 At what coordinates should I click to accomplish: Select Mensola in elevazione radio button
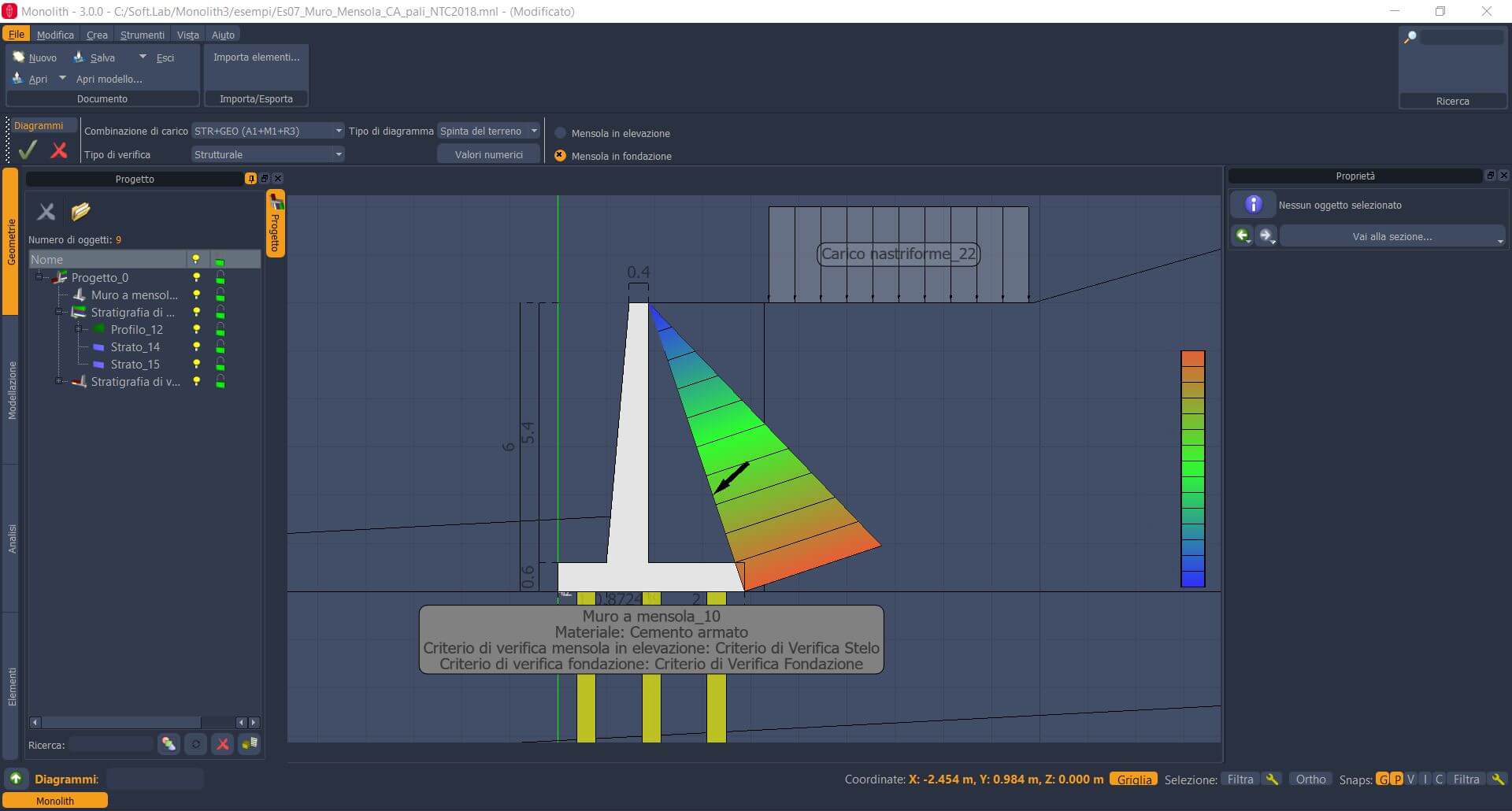[x=561, y=133]
